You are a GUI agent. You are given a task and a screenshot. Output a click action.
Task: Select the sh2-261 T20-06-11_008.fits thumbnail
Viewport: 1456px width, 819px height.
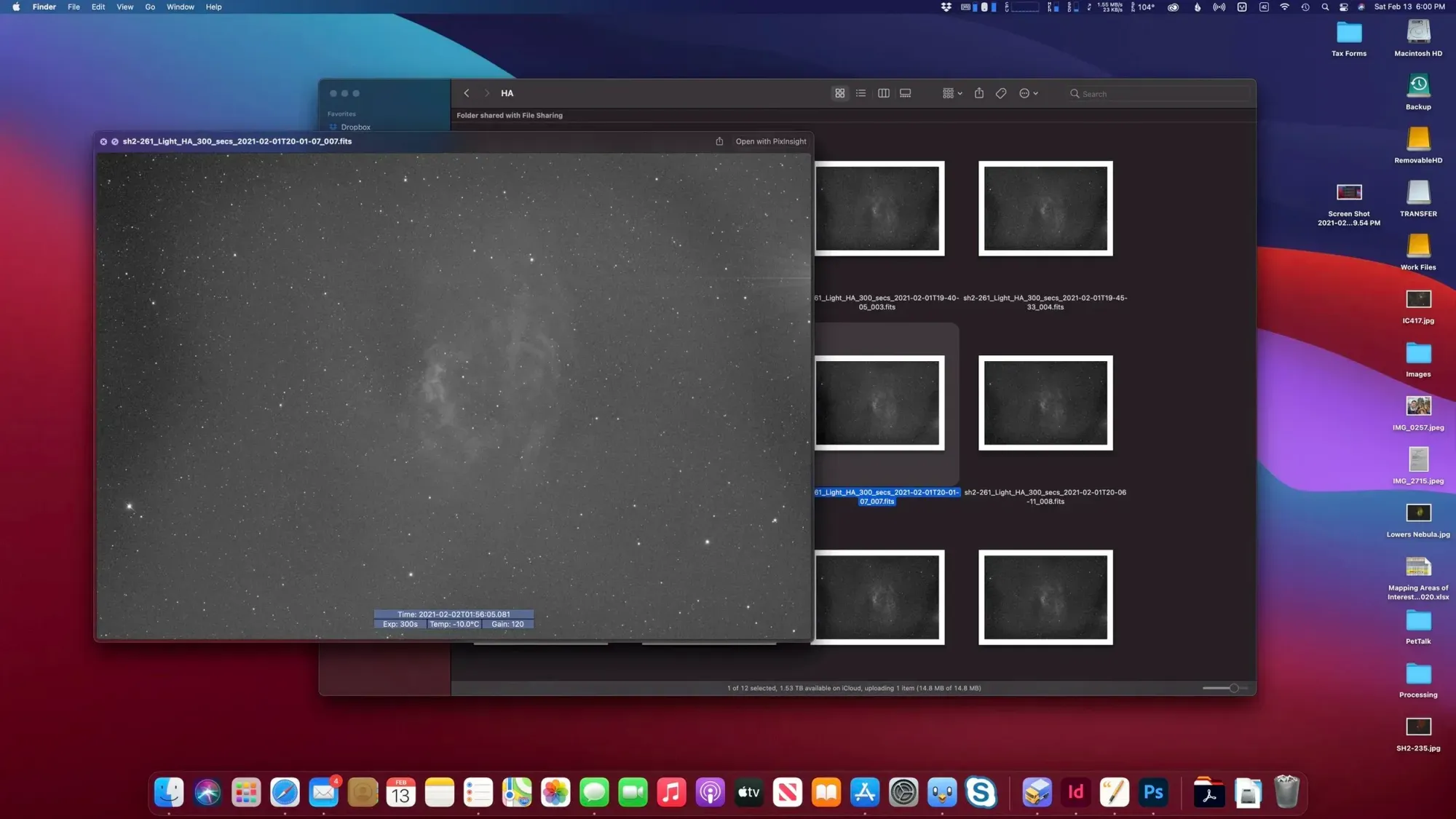coord(1045,403)
